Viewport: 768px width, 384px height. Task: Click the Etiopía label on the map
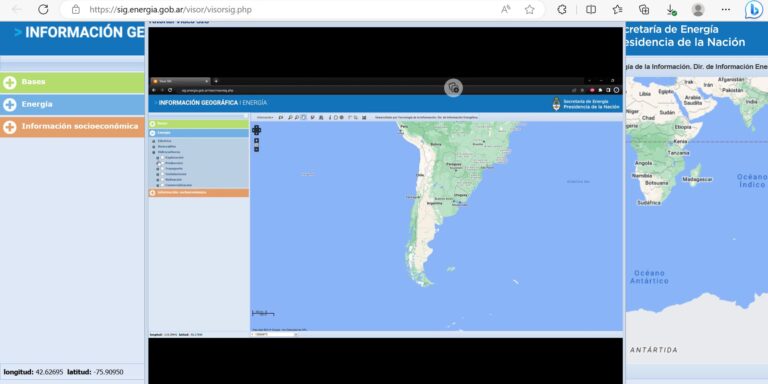pos(683,127)
